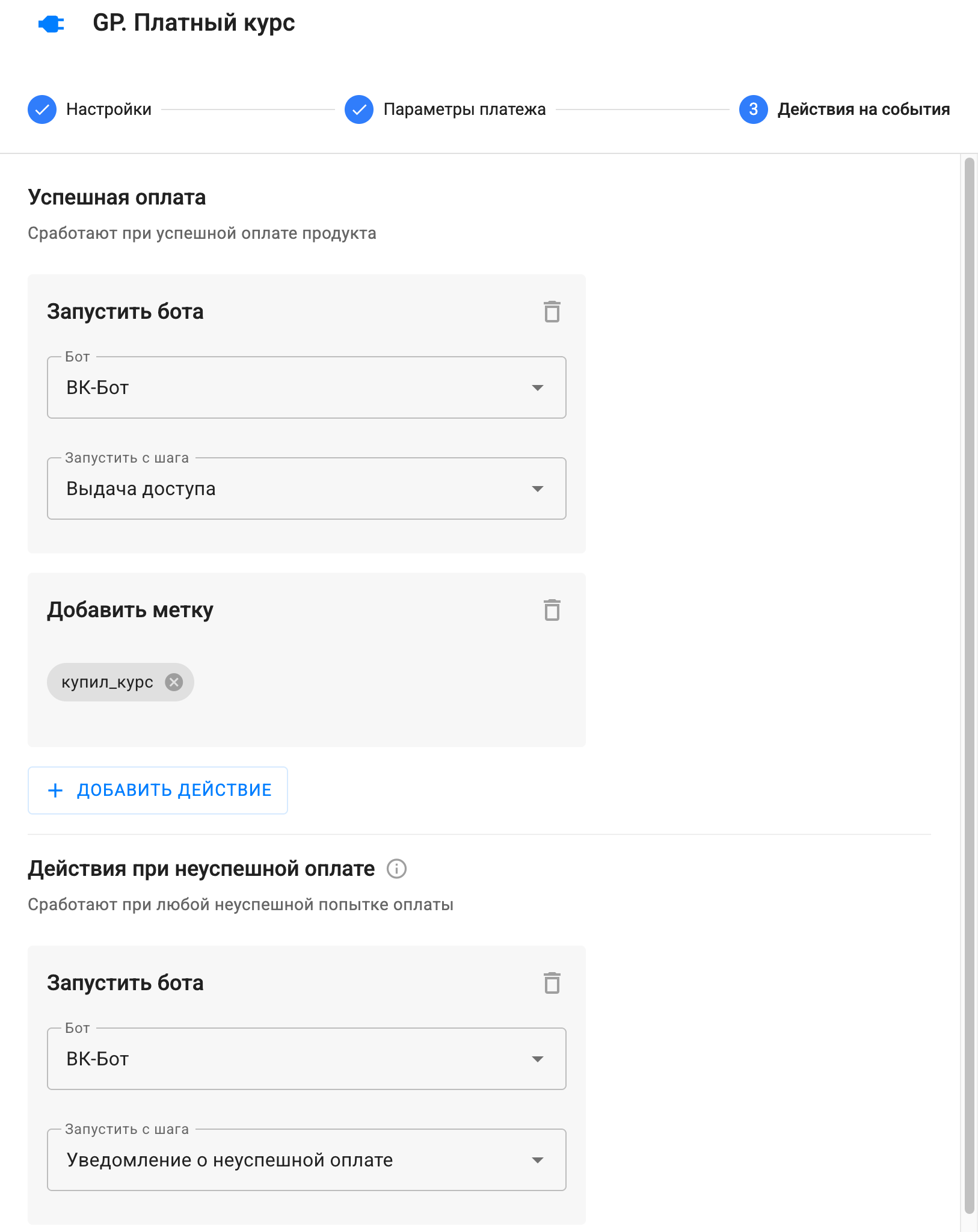Image resolution: width=978 pixels, height=1232 pixels.
Task: Click the ДОБАВИТЬ ДЕЙСТВИЕ button
Action: 158,790
